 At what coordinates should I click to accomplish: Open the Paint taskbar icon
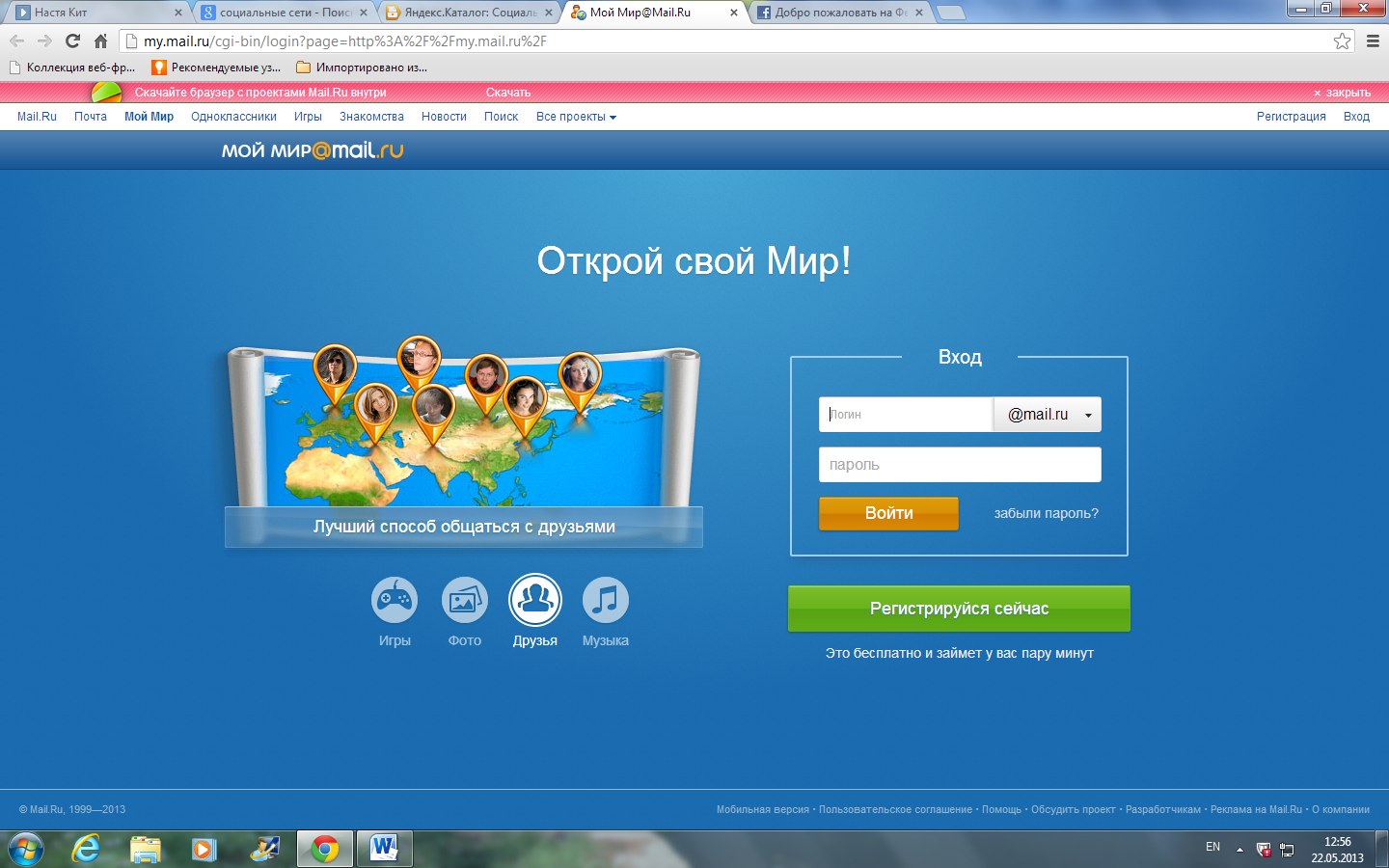pyautogui.click(x=263, y=849)
